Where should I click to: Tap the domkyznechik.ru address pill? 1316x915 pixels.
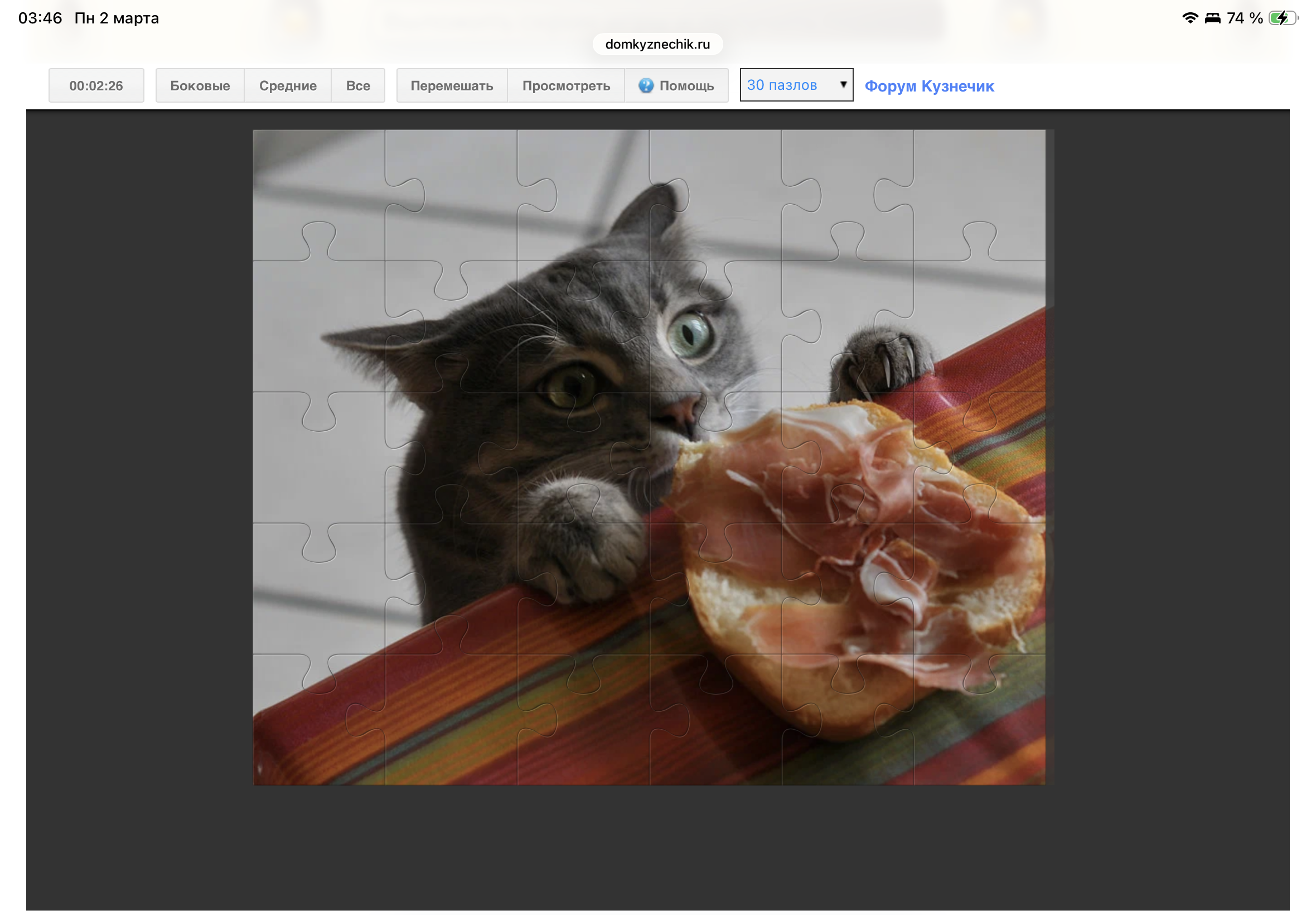(x=657, y=44)
